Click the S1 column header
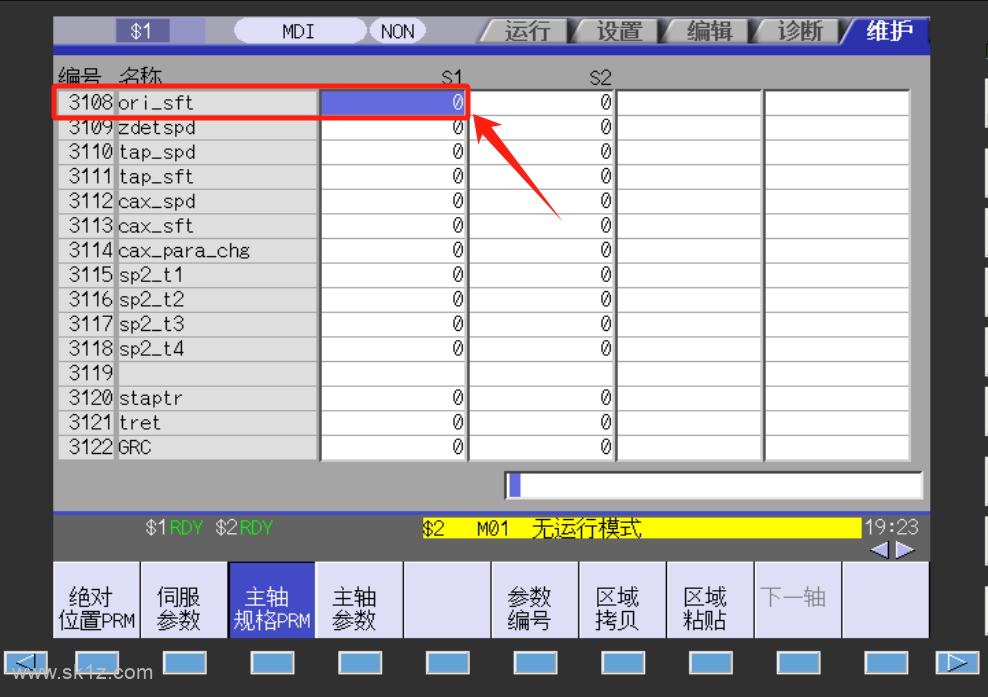 [452, 78]
